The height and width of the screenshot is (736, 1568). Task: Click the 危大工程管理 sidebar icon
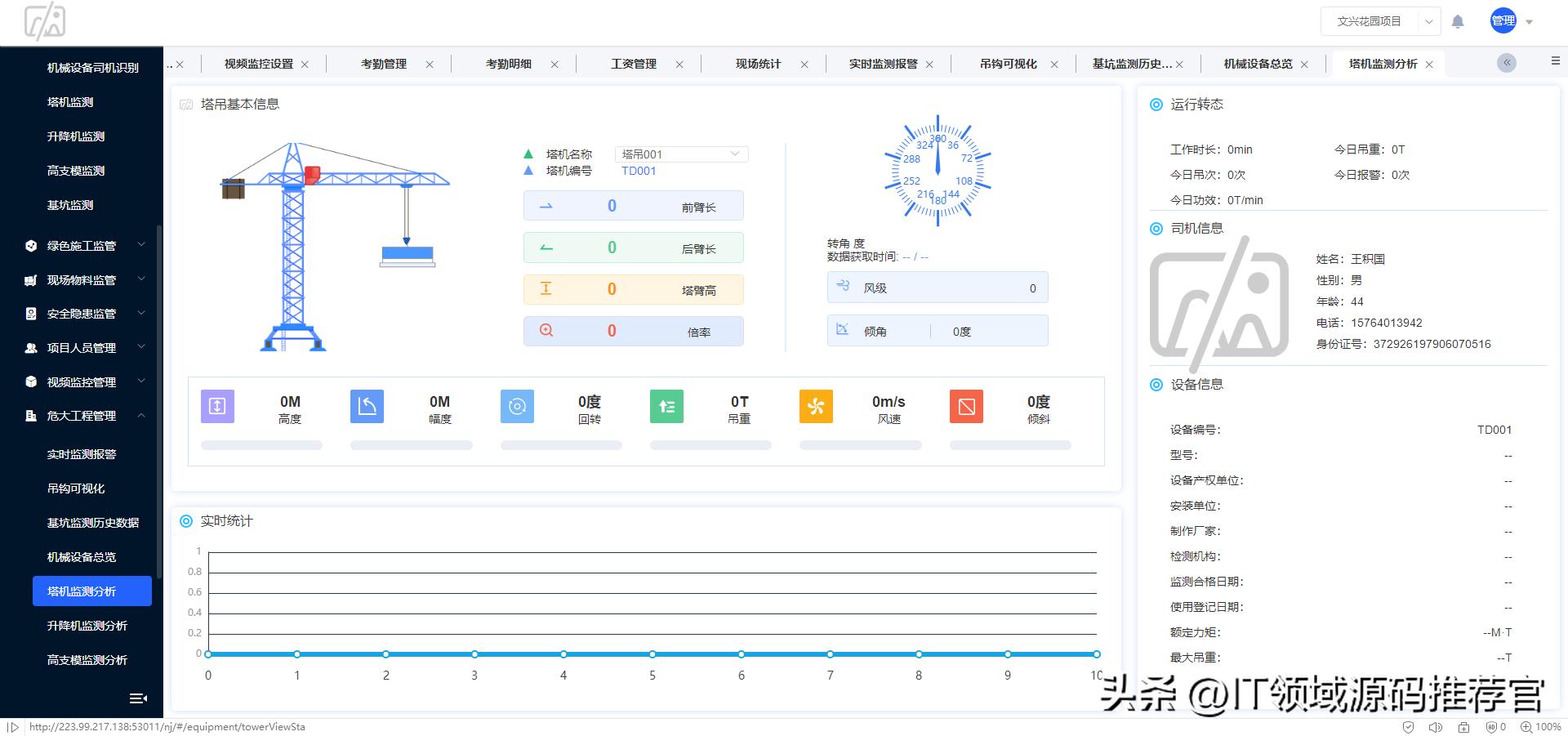[x=31, y=416]
